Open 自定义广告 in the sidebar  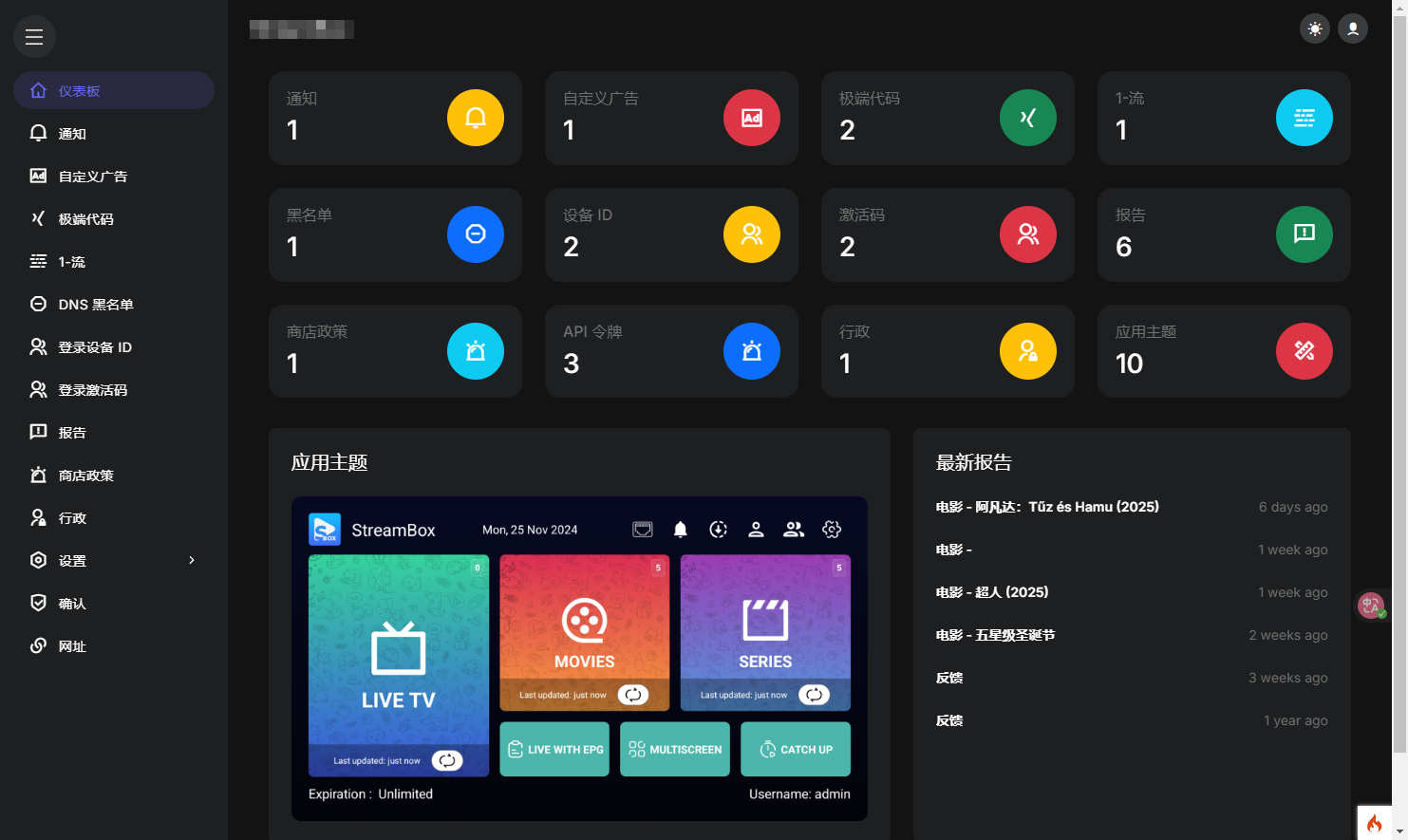(x=114, y=176)
